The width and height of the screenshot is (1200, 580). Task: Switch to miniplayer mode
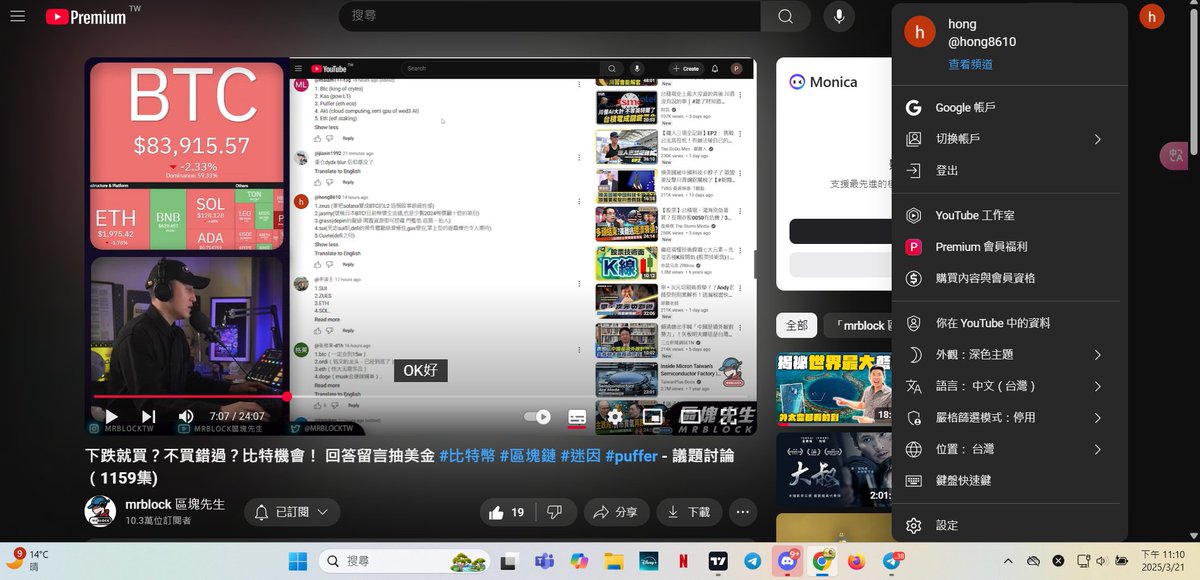652,416
